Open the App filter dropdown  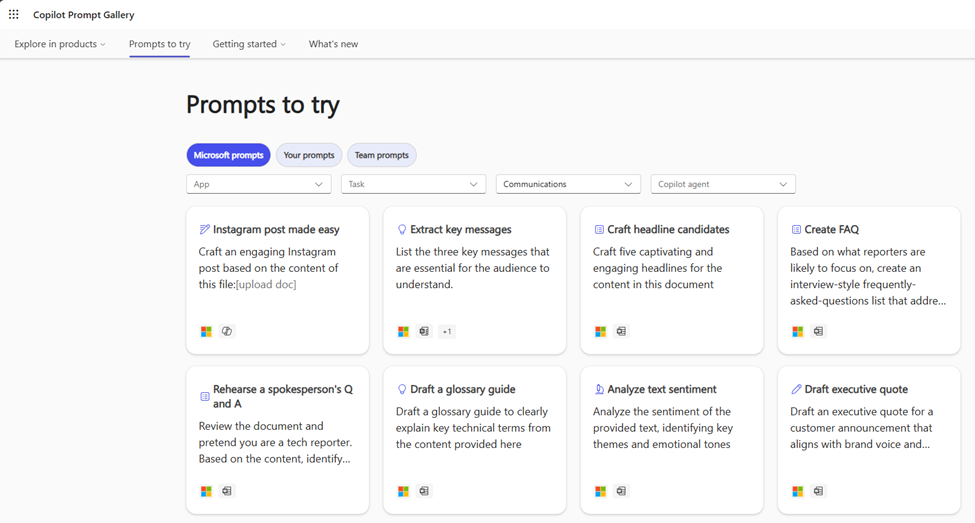pos(258,184)
